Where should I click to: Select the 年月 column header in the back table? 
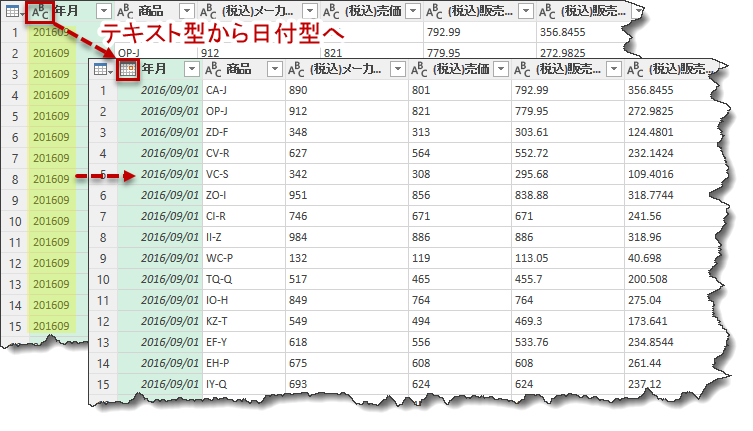[71, 11]
